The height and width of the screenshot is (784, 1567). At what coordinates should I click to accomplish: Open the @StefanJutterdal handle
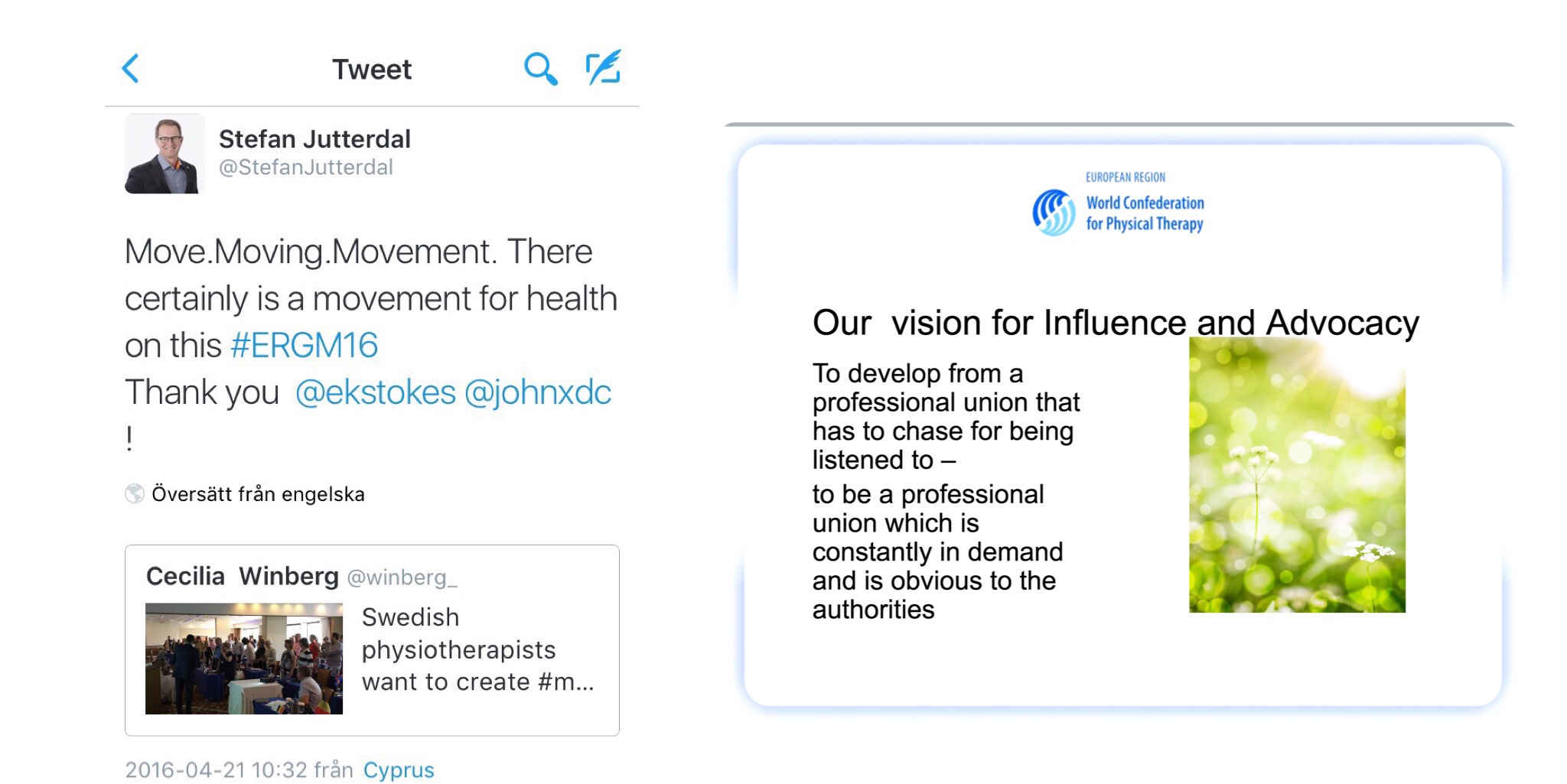coord(306,168)
